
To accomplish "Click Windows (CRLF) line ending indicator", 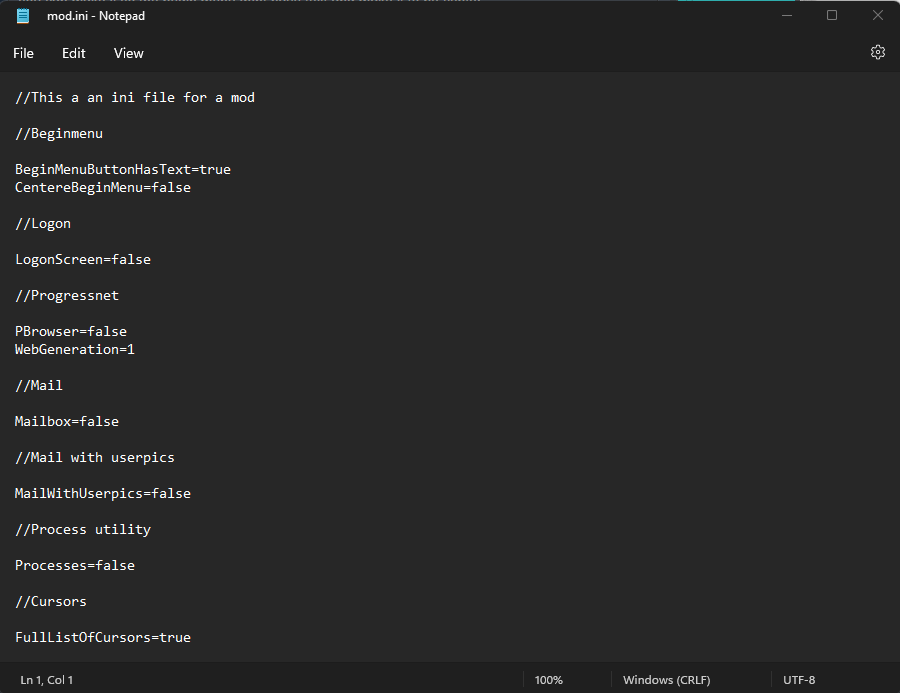I will click(x=666, y=680).
